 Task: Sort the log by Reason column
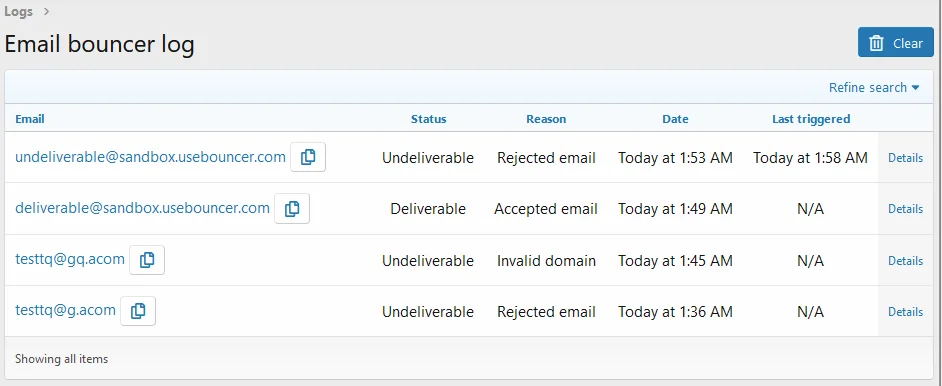tap(546, 119)
